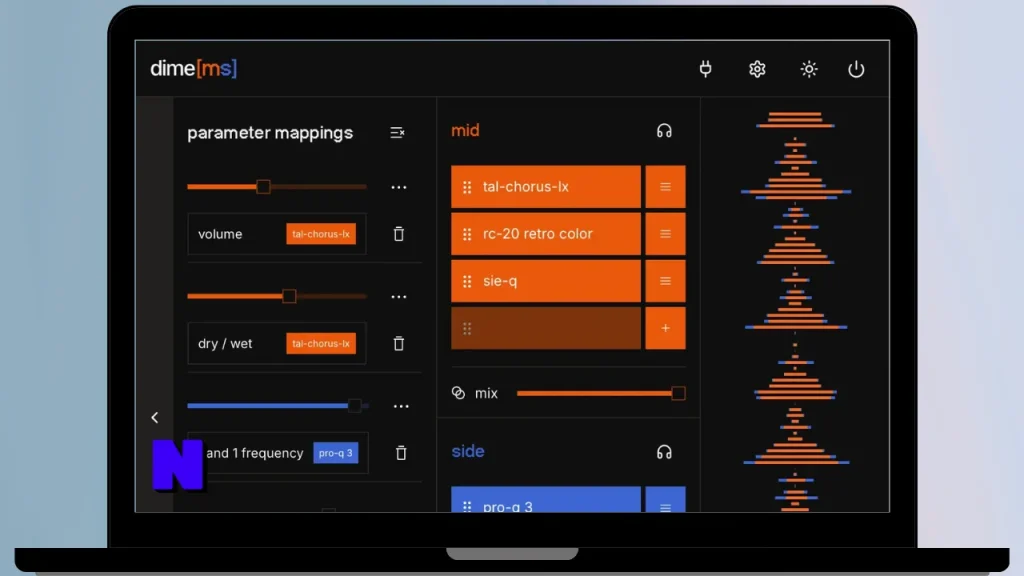
Task: Grab the drag handle on tal-chorus-lx
Action: click(467, 187)
